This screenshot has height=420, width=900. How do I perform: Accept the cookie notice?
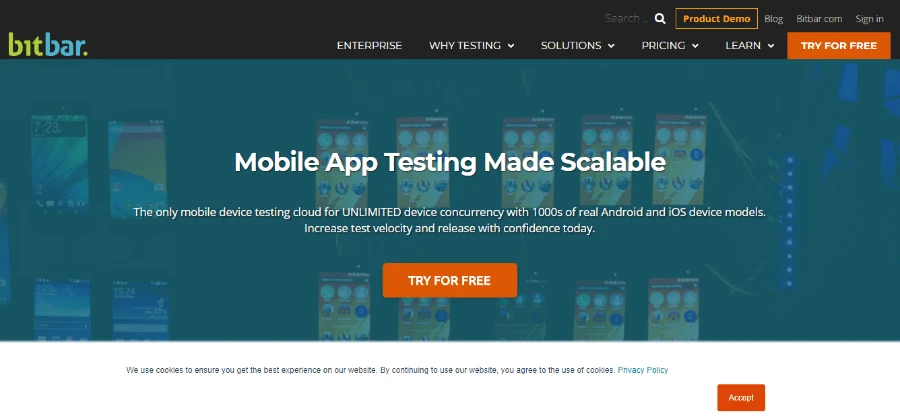741,397
